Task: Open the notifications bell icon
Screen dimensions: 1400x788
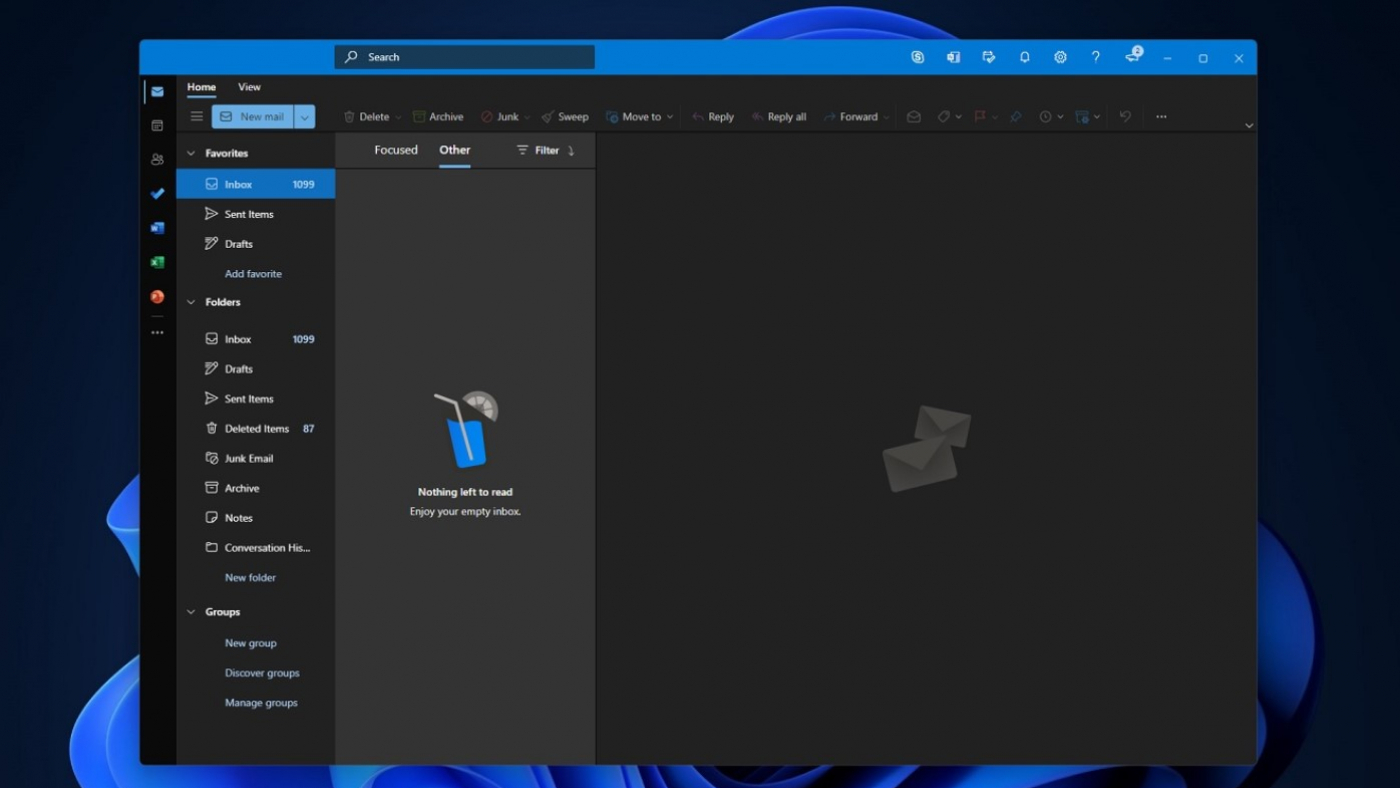Action: click(x=1024, y=58)
